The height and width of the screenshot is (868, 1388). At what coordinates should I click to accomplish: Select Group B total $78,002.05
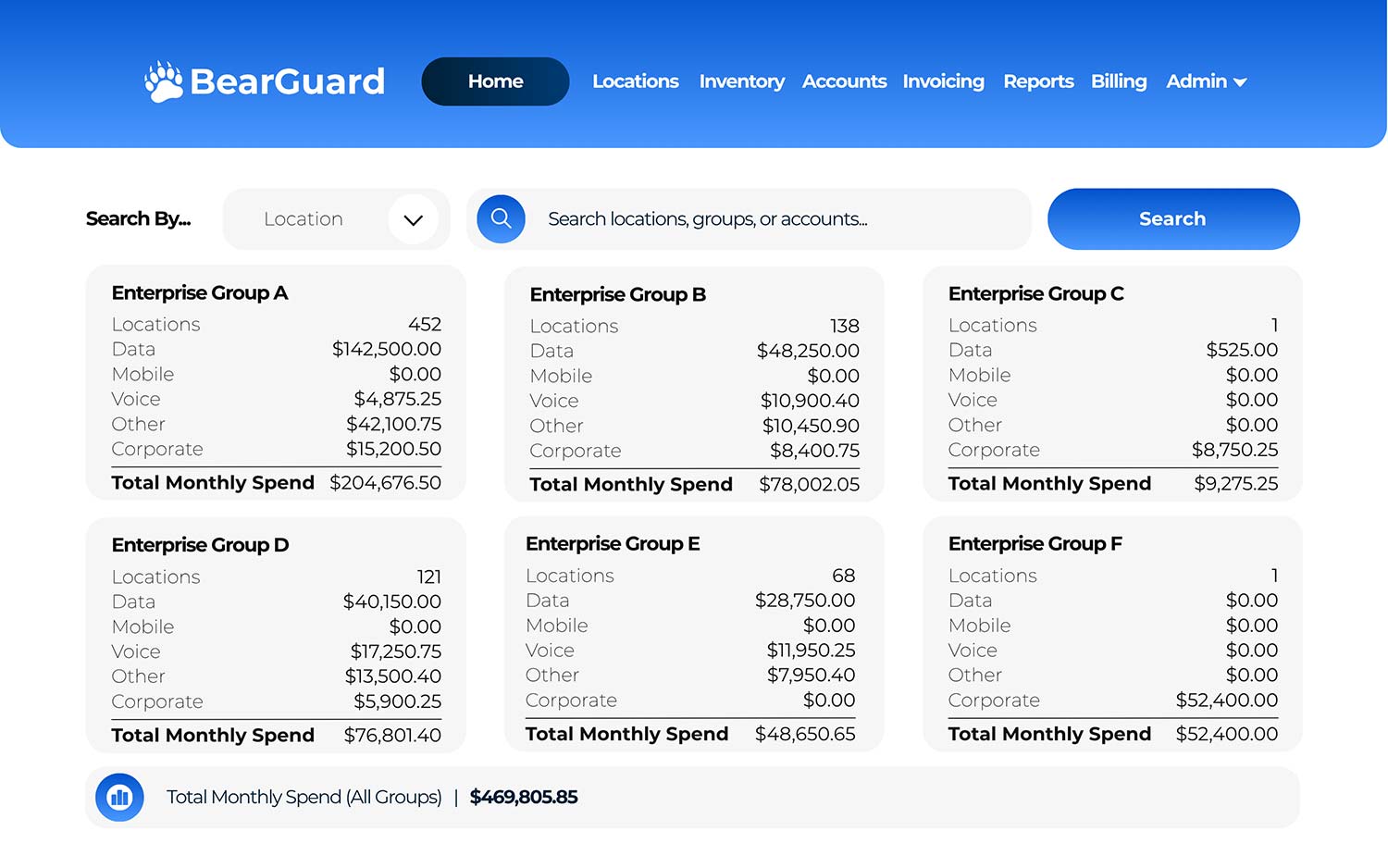tap(810, 485)
